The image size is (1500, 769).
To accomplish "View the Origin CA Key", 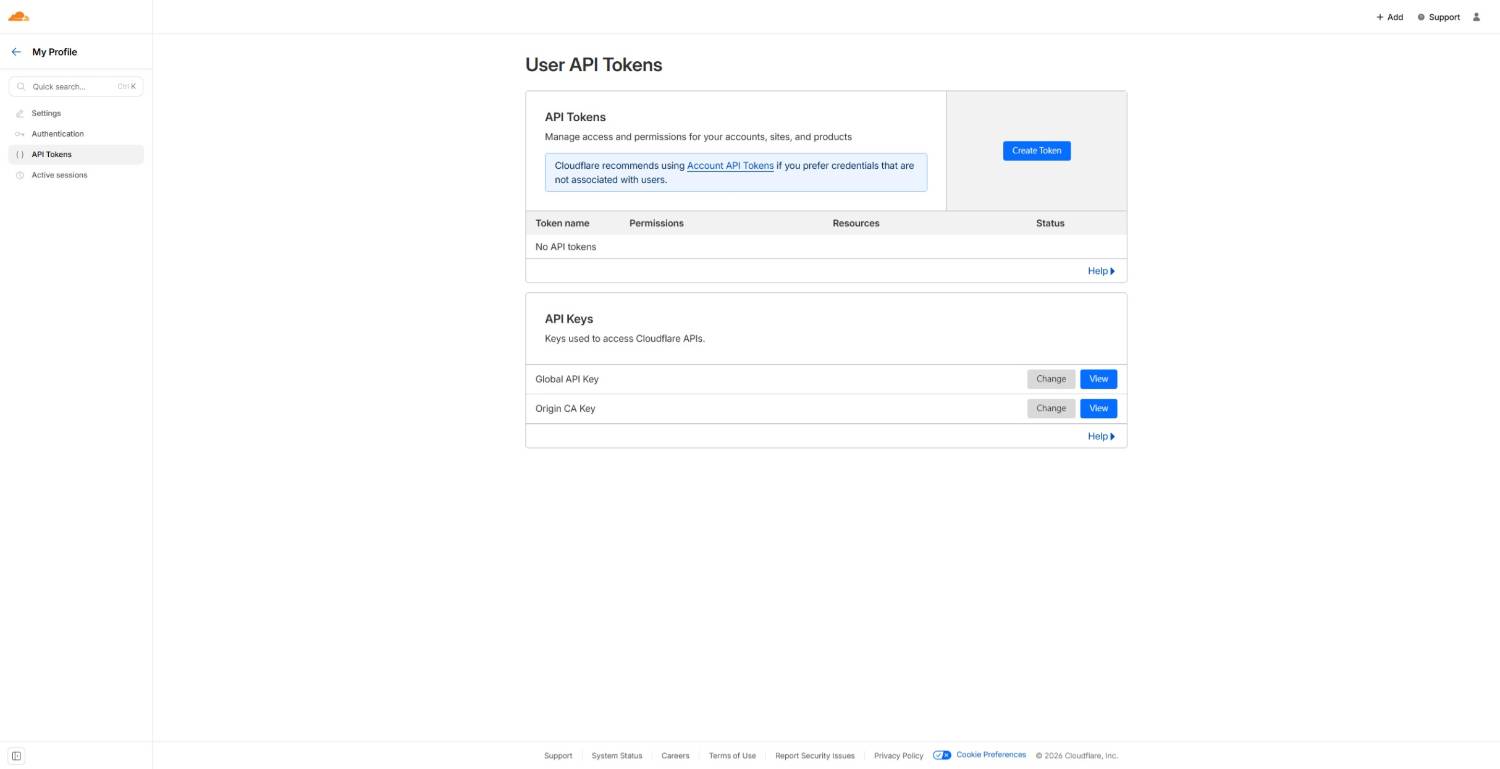I will point(1098,408).
